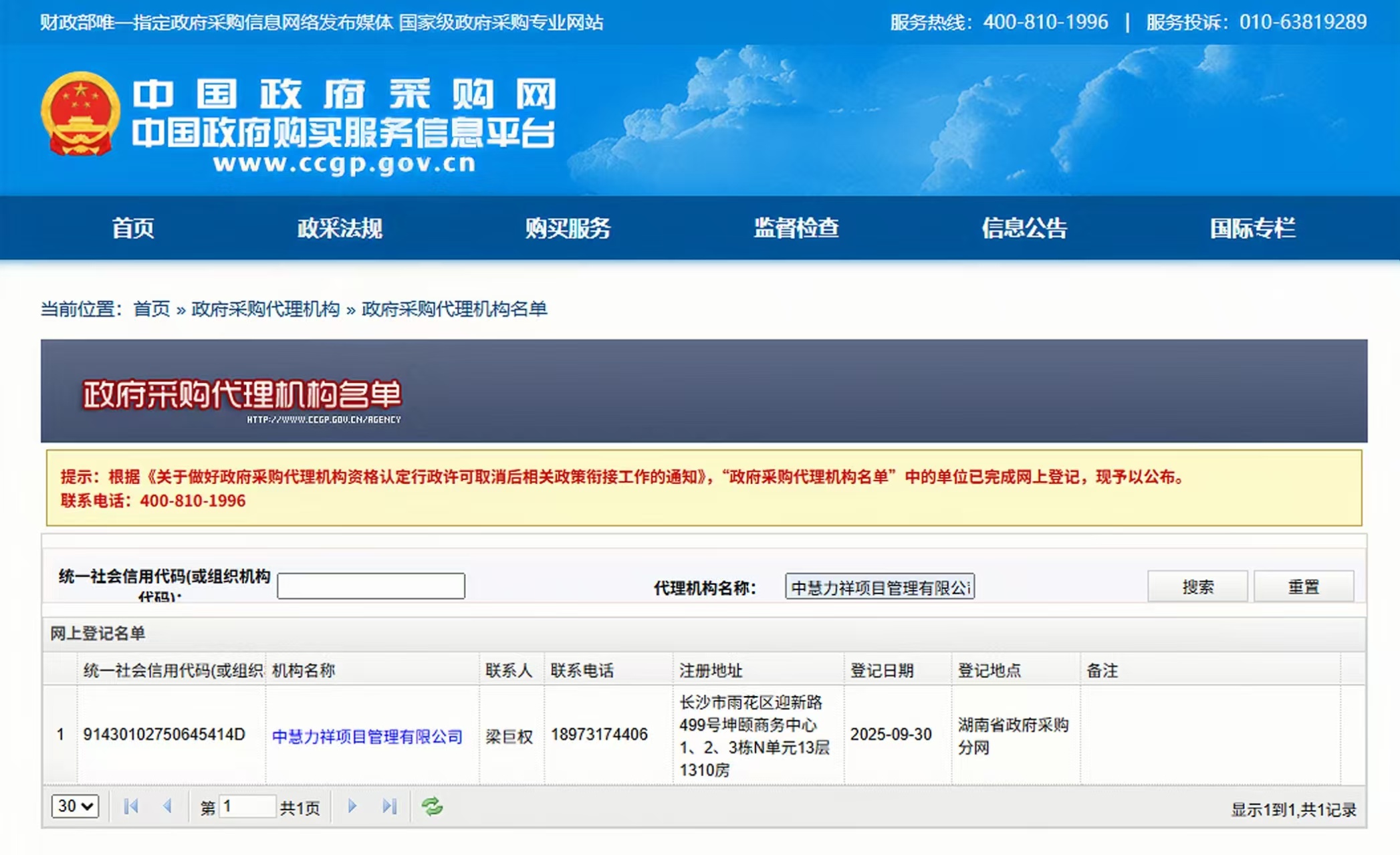Image resolution: width=1400 pixels, height=855 pixels.
Task: Open the 信息公告 navigation menu
Action: [x=1024, y=228]
